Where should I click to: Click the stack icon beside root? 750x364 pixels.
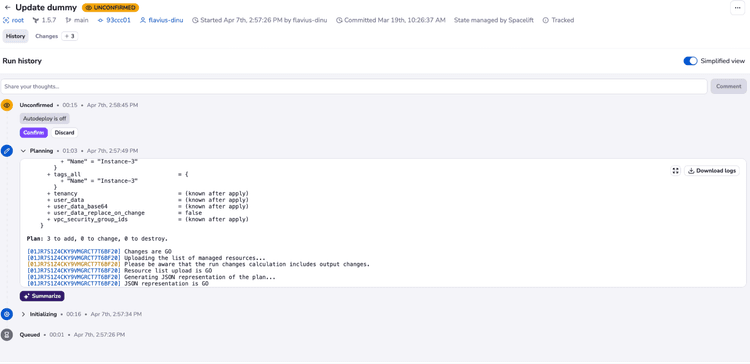click(x=6, y=20)
